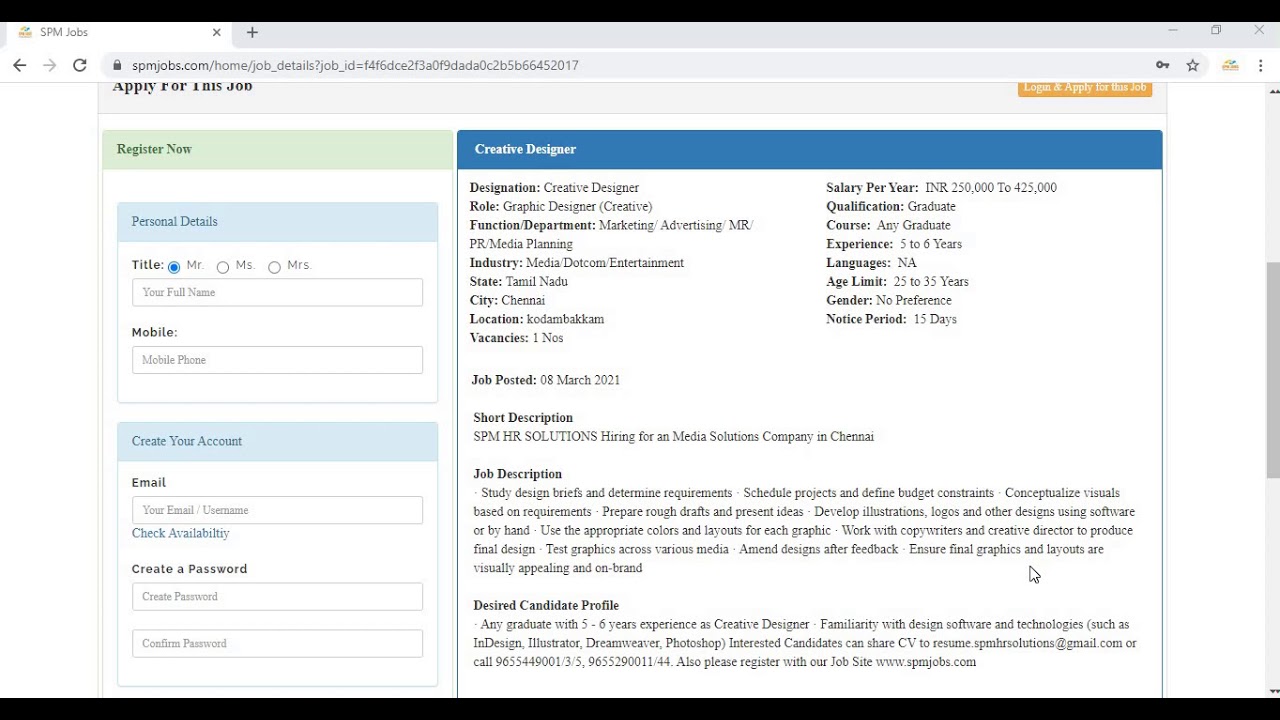Click the City value Chennai
The height and width of the screenshot is (720, 1280).
pos(523,301)
